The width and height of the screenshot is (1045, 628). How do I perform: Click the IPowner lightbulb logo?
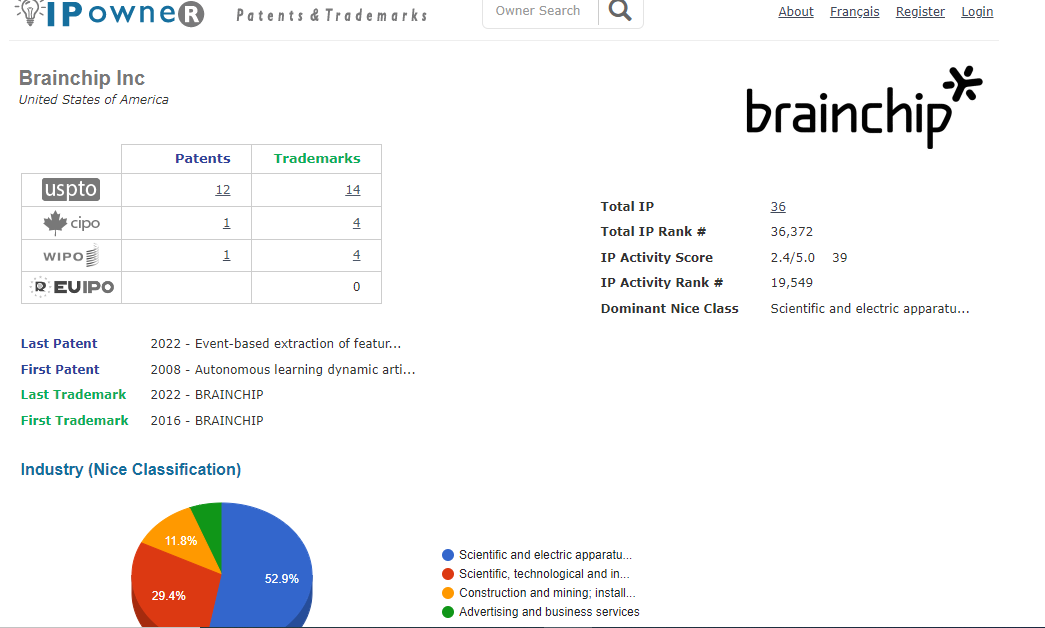110,13
